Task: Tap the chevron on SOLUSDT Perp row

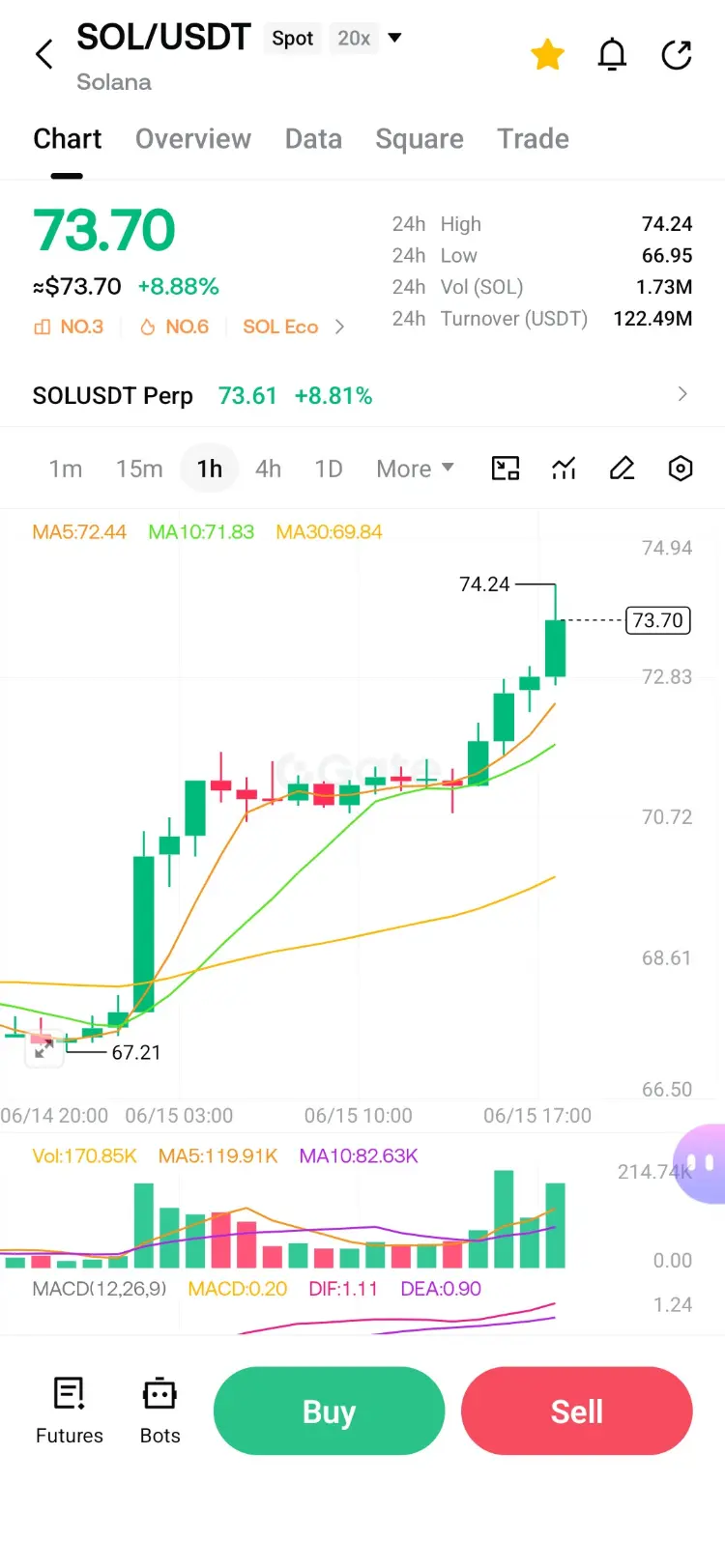Action: click(682, 394)
